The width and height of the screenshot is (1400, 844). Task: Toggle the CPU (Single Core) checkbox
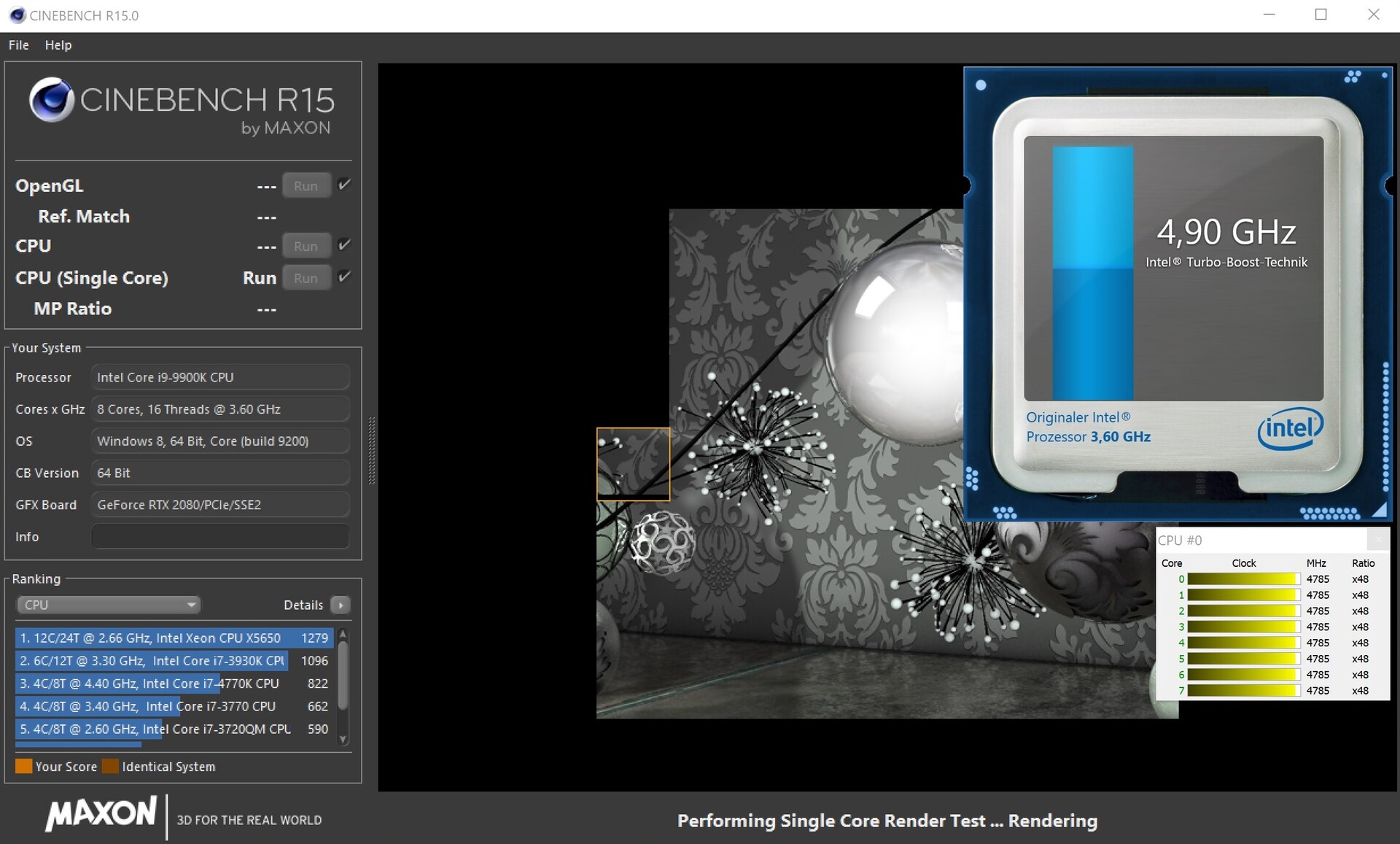(345, 276)
